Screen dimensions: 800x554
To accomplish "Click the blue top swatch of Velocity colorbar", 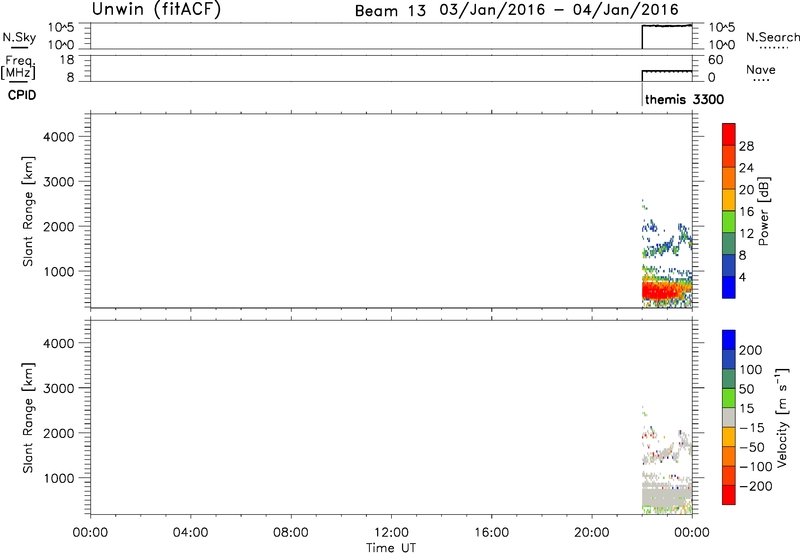I will (x=729, y=340).
